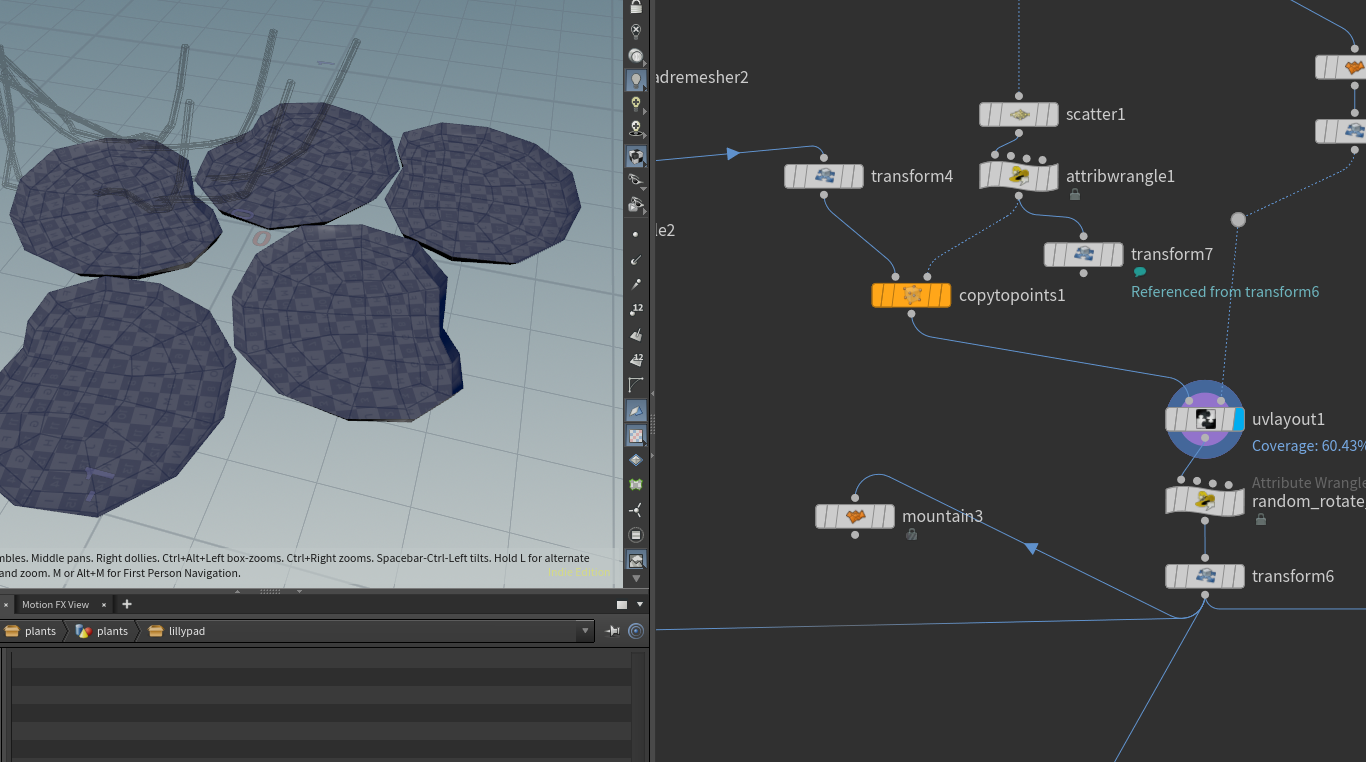Image resolution: width=1366 pixels, height=762 pixels.
Task: Select the transform4 node
Action: (x=824, y=176)
